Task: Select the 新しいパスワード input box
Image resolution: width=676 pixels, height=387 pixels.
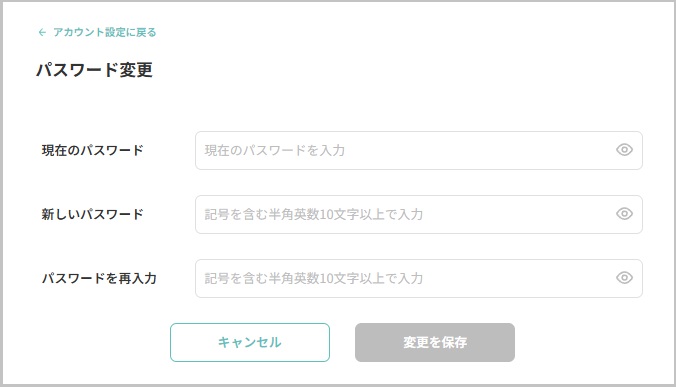Action: [x=419, y=214]
